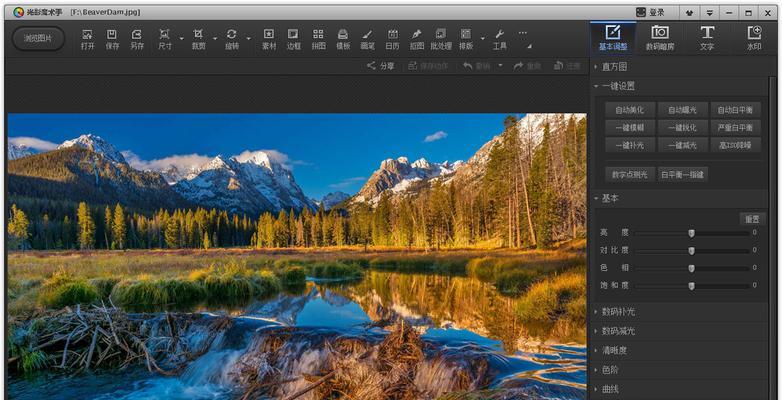Click the 自动白平衡 button
Screen dimensions: 782x400
coord(736,110)
